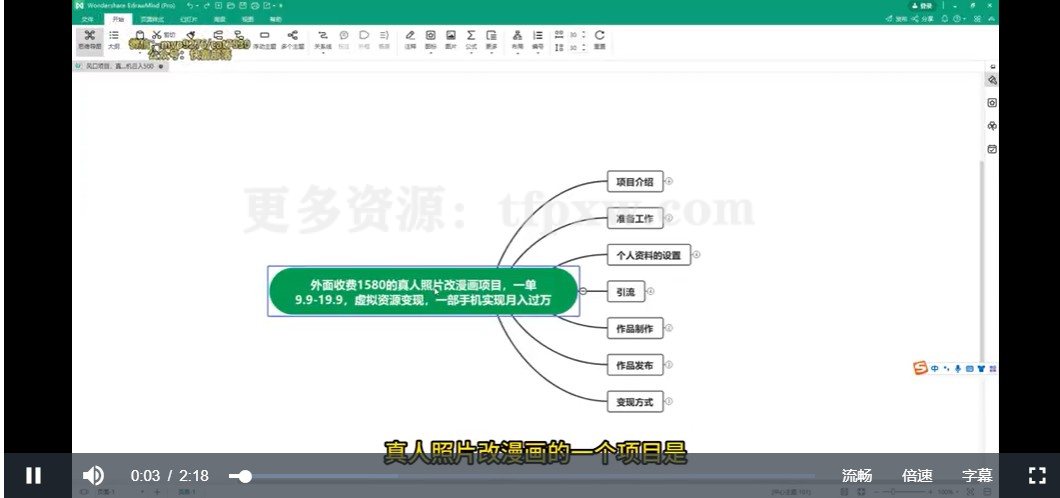The image size is (1060, 498).
Task: Click the 发布 publish button
Action: coord(896,19)
